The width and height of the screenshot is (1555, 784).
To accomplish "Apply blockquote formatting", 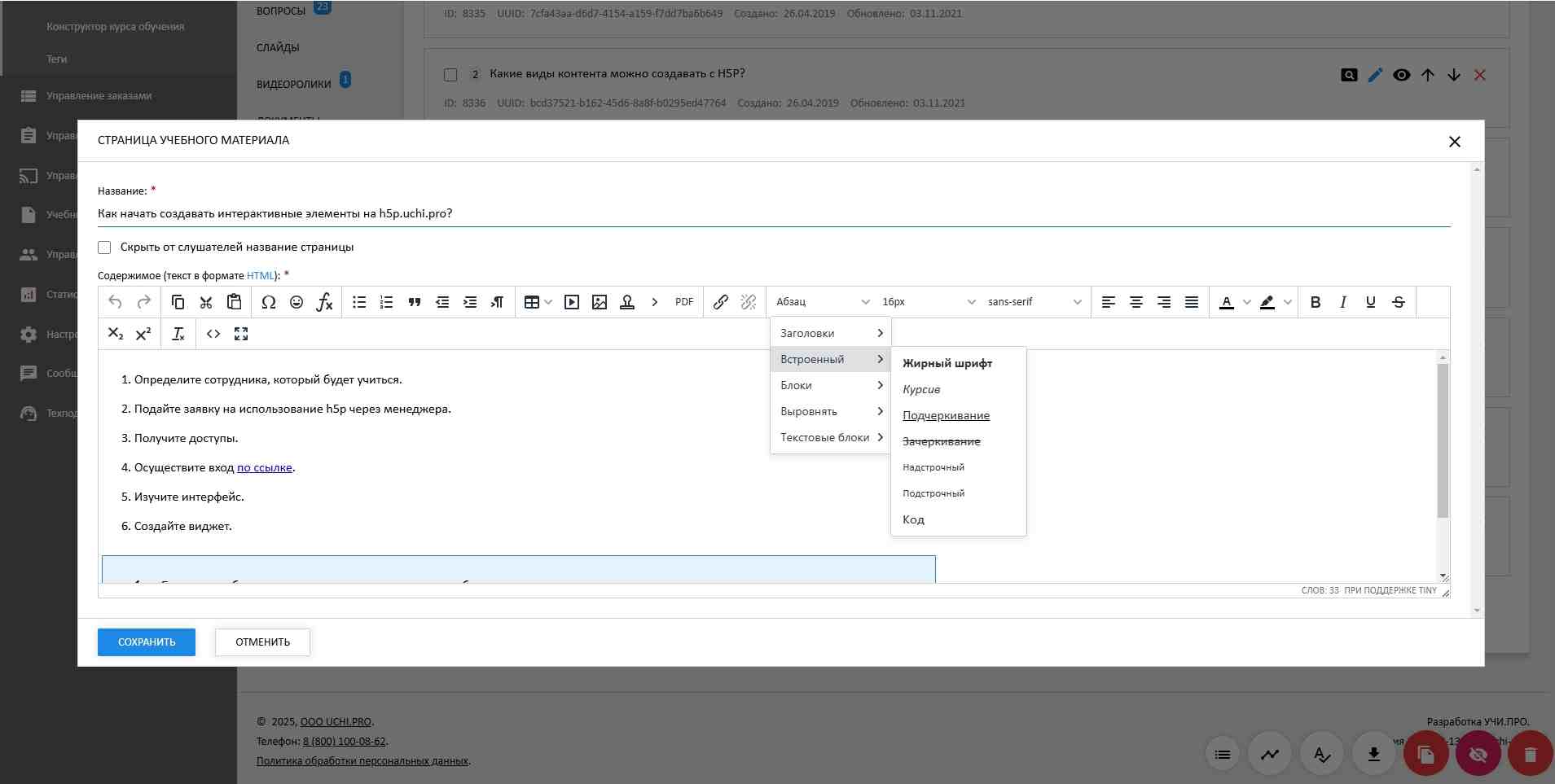I will coord(415,302).
